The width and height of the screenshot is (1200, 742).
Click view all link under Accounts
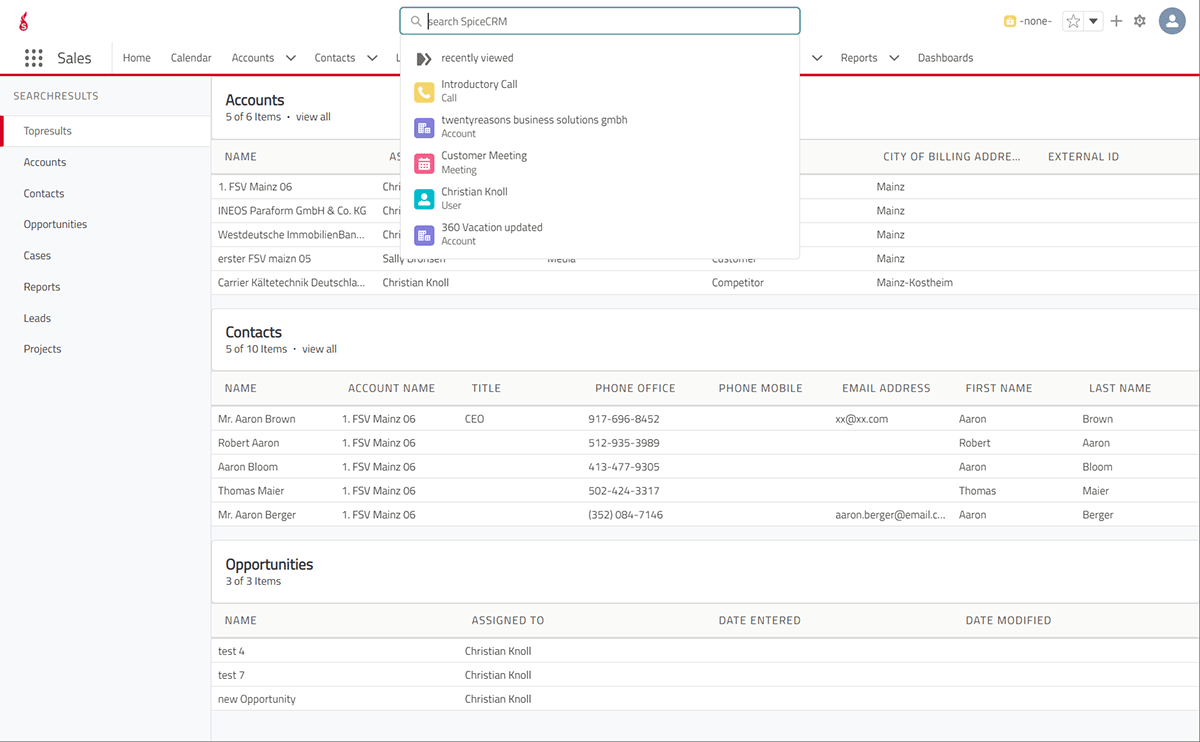click(313, 117)
